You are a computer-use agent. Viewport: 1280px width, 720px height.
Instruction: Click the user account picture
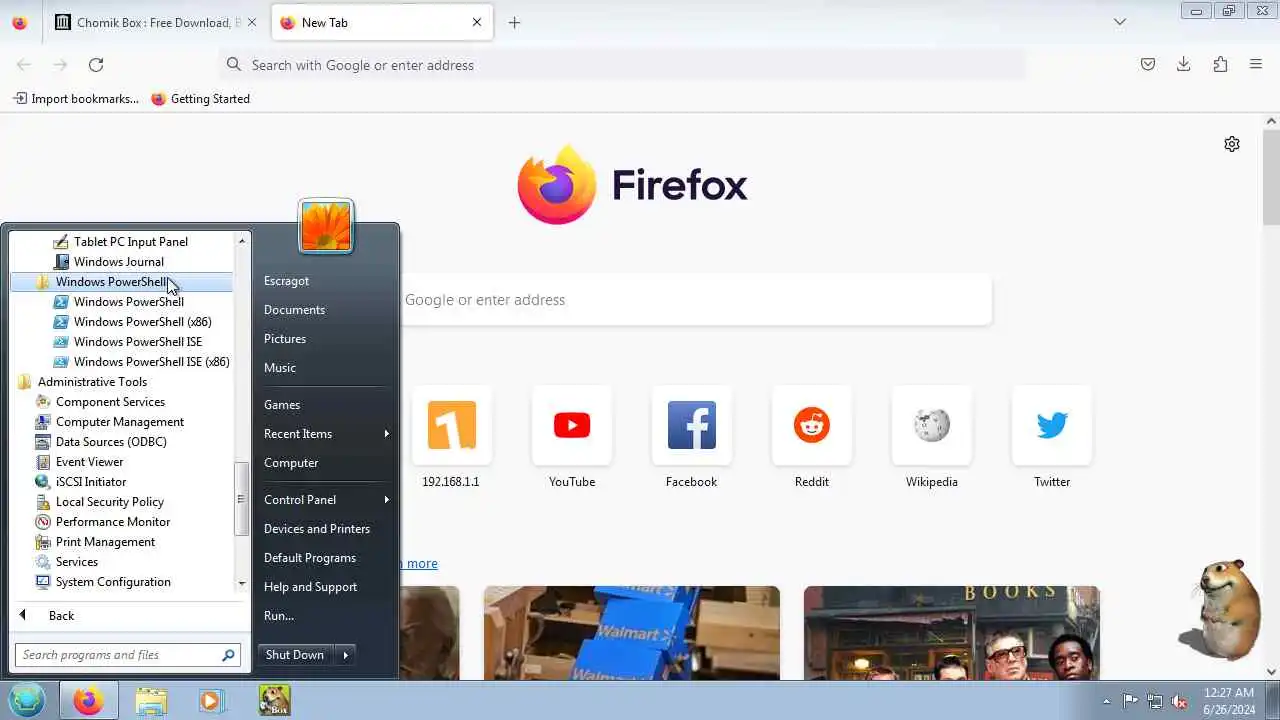(326, 226)
